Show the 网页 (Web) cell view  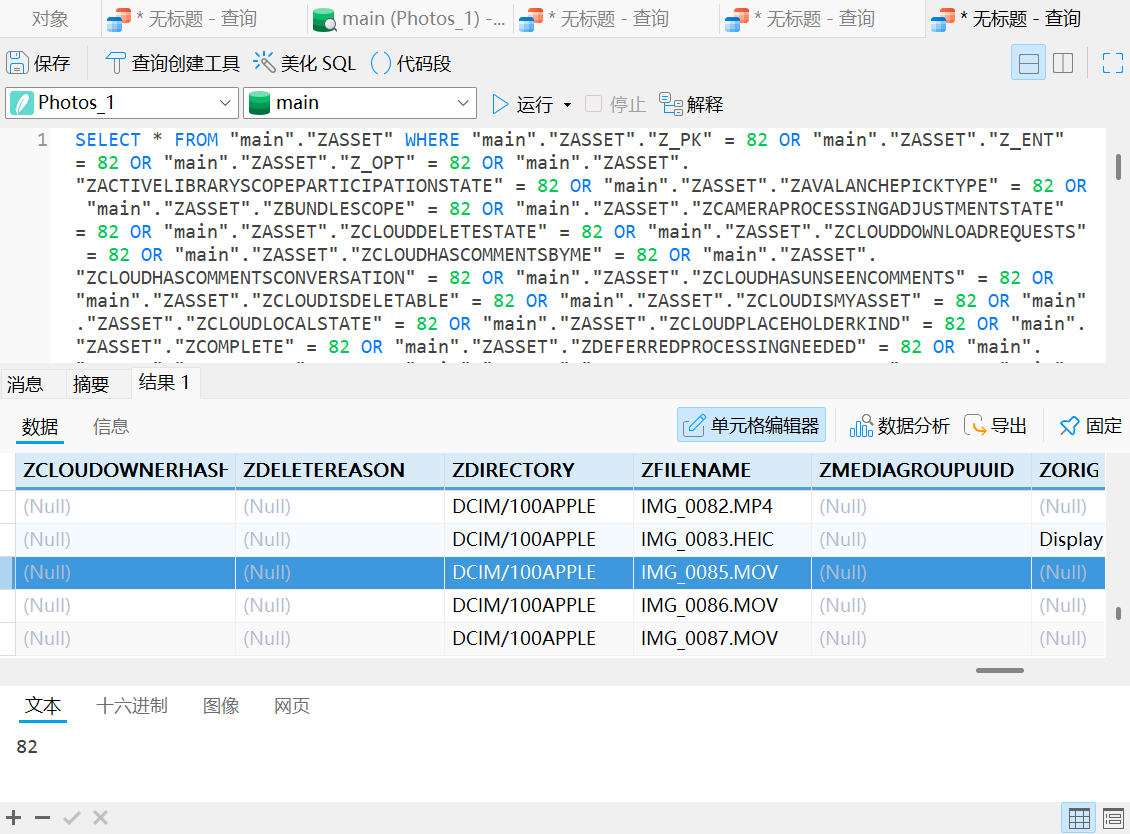click(292, 706)
